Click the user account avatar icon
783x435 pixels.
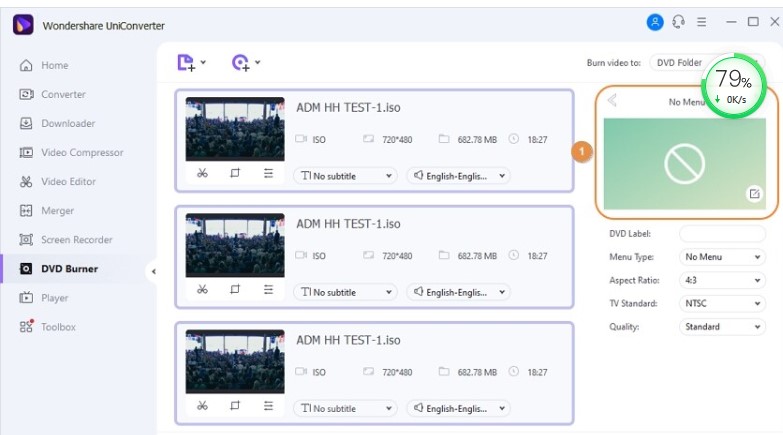coord(655,21)
